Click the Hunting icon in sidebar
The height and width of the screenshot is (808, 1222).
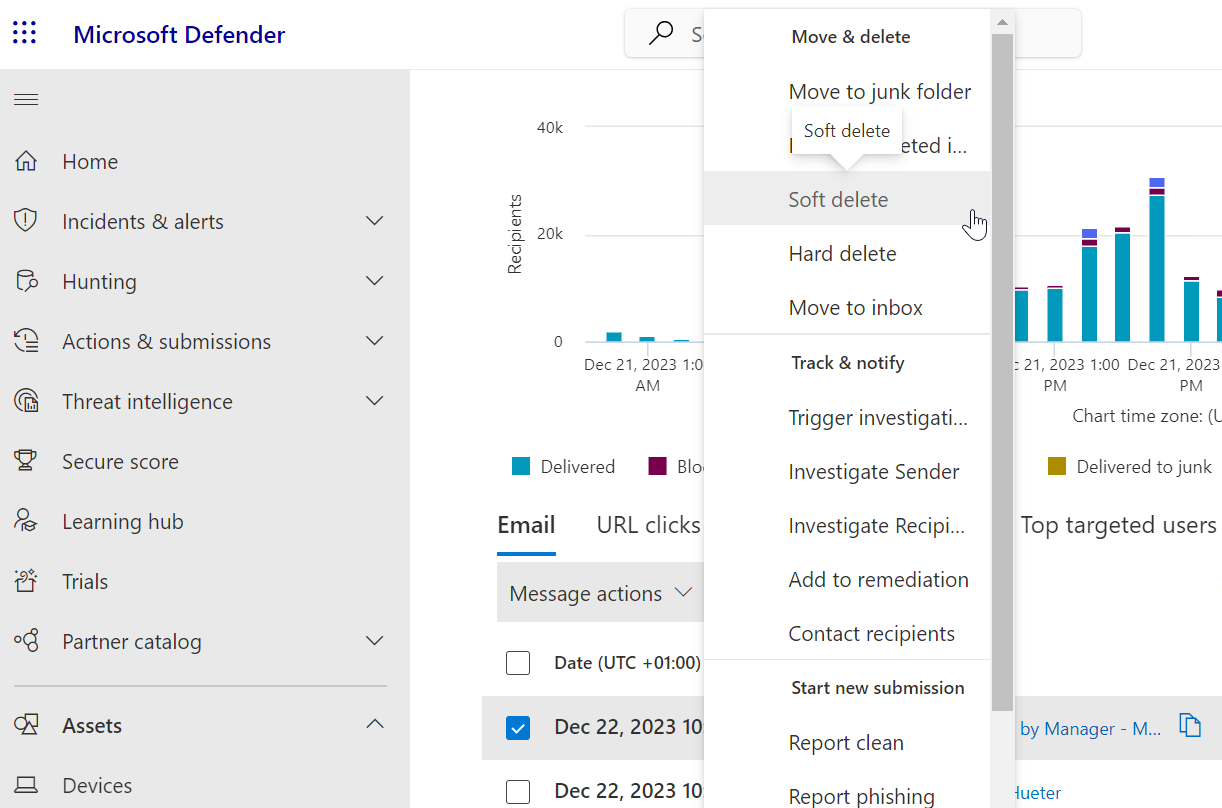pos(26,281)
